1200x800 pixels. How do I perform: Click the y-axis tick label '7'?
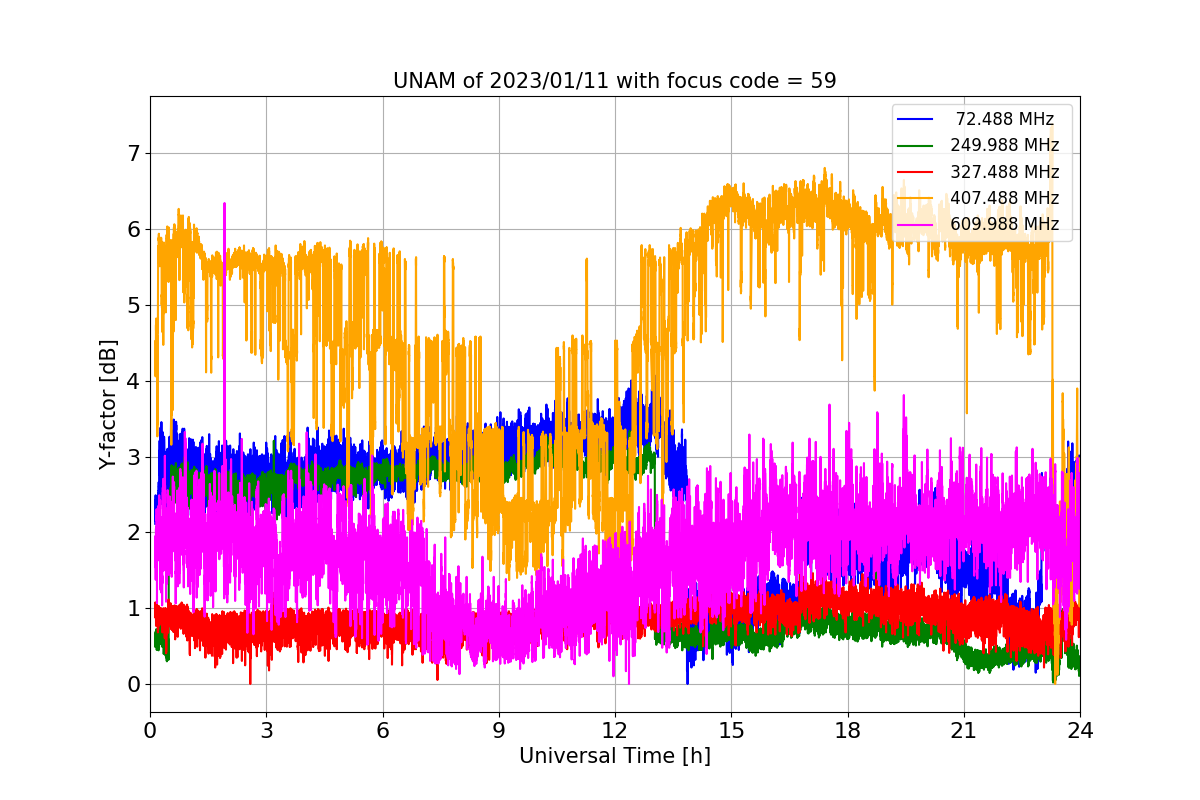[132, 154]
